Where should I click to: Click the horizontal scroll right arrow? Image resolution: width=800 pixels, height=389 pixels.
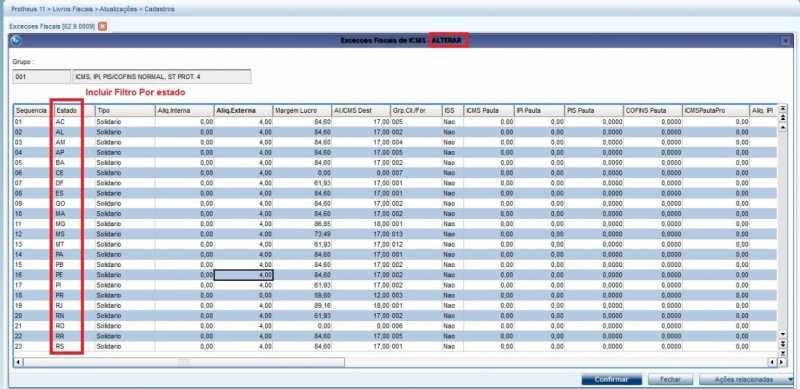(782, 362)
